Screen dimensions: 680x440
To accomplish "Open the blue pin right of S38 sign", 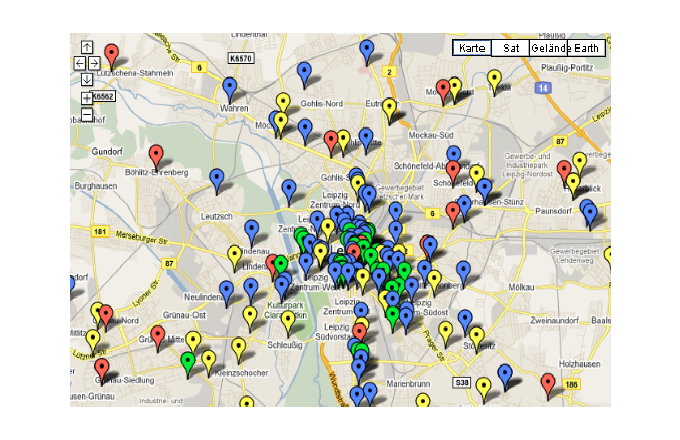I will (x=505, y=374).
